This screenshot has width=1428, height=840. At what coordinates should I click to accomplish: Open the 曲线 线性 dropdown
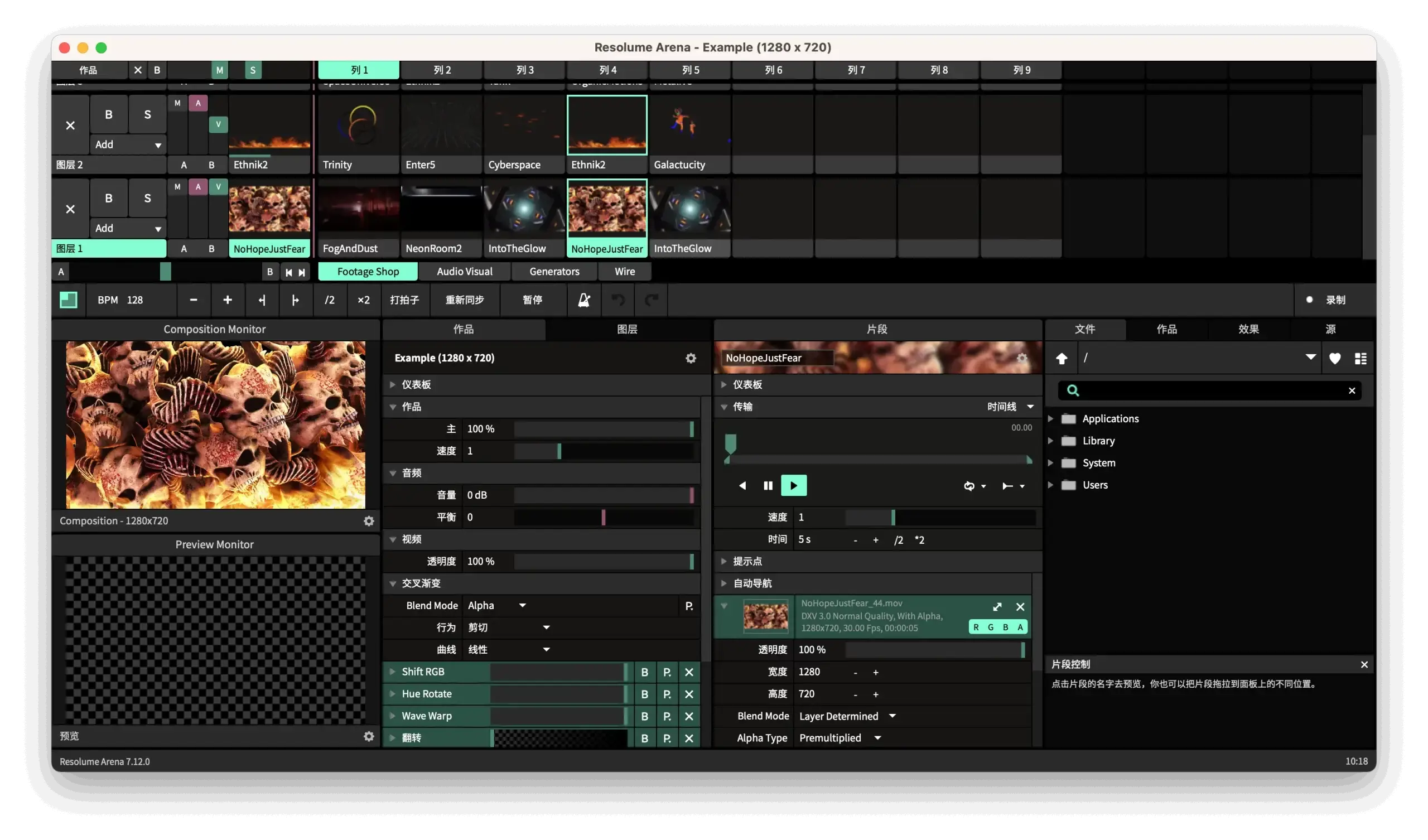(508, 650)
